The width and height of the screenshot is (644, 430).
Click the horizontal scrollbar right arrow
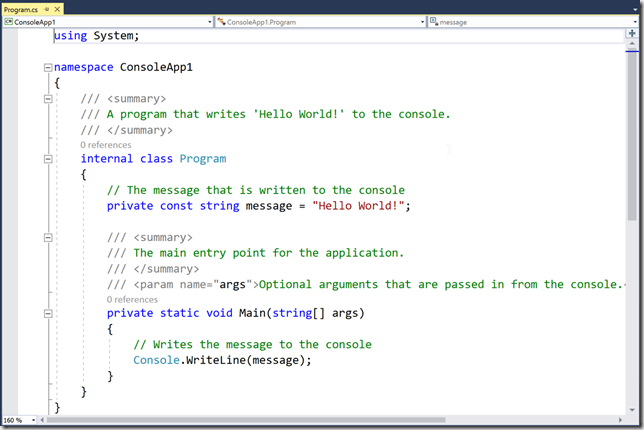coord(620,419)
